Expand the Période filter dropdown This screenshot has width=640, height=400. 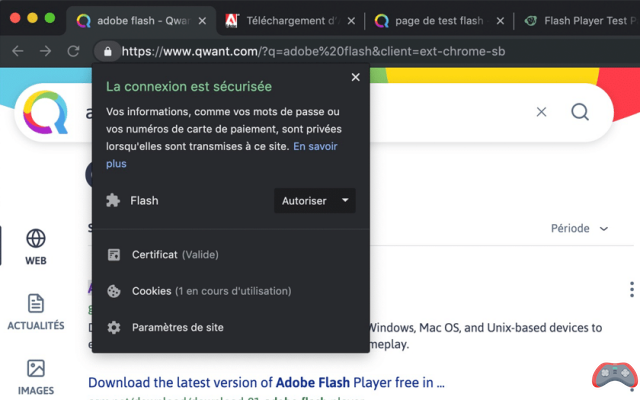tap(580, 228)
